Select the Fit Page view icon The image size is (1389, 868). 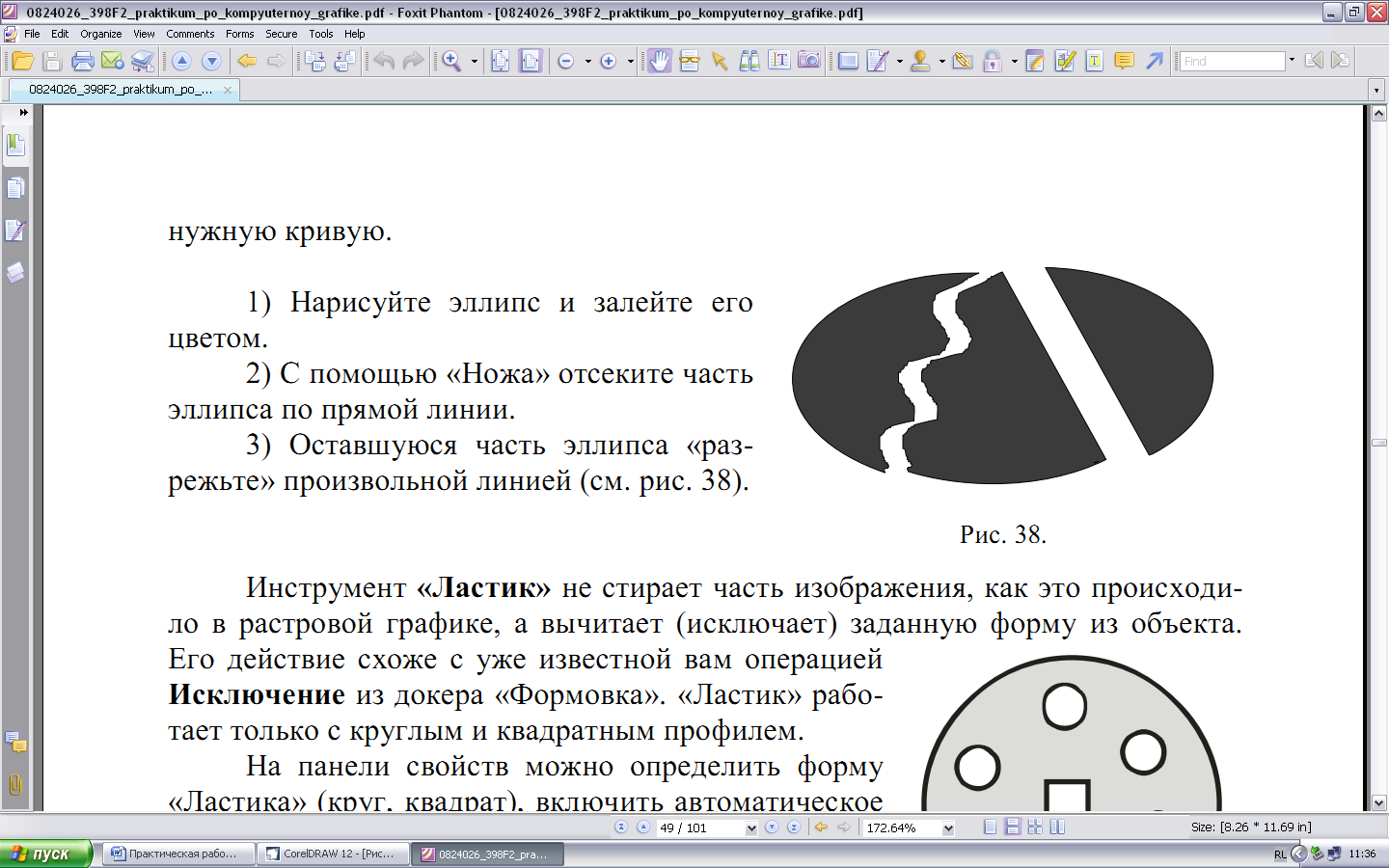pos(501,61)
